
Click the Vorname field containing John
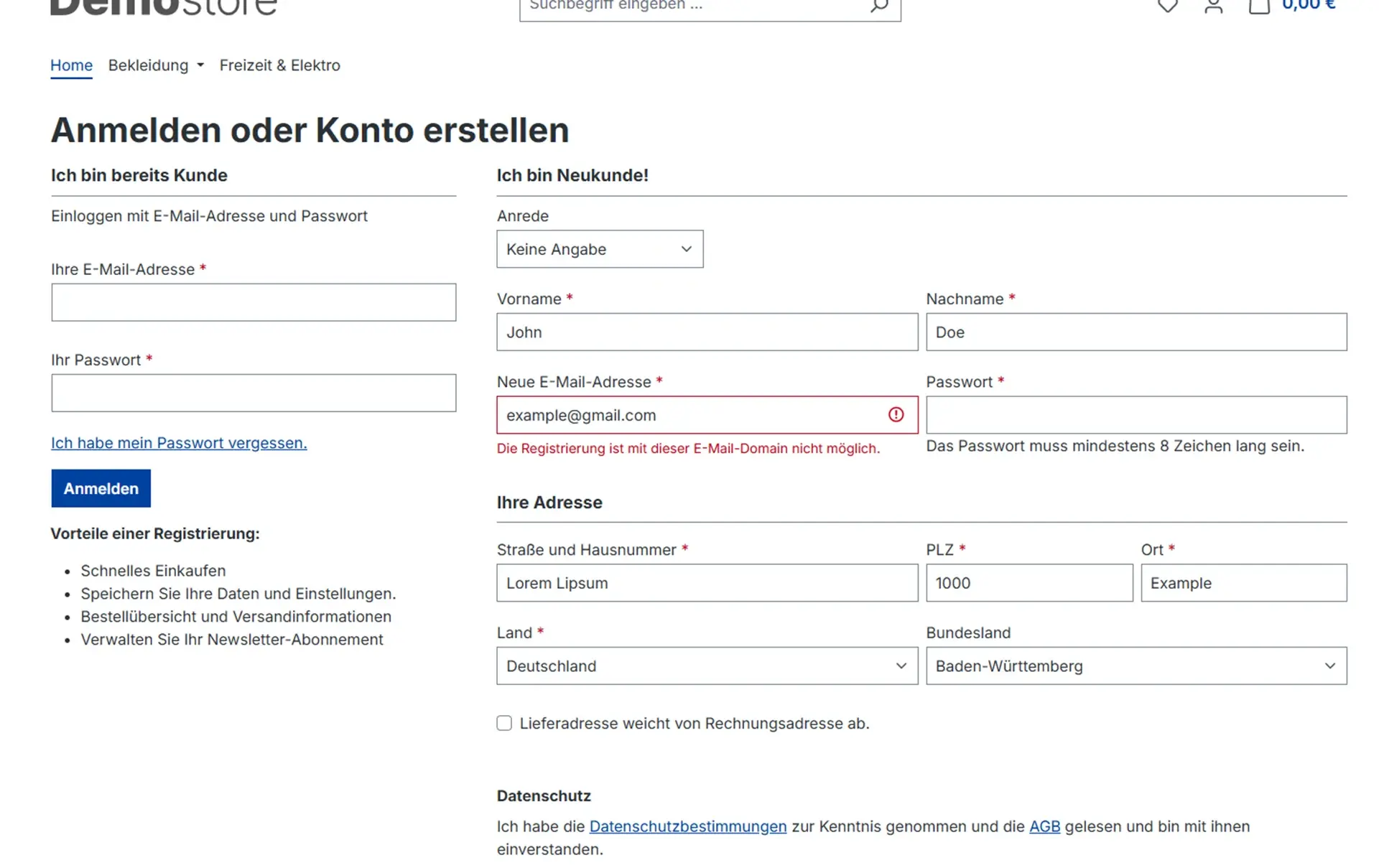point(707,332)
